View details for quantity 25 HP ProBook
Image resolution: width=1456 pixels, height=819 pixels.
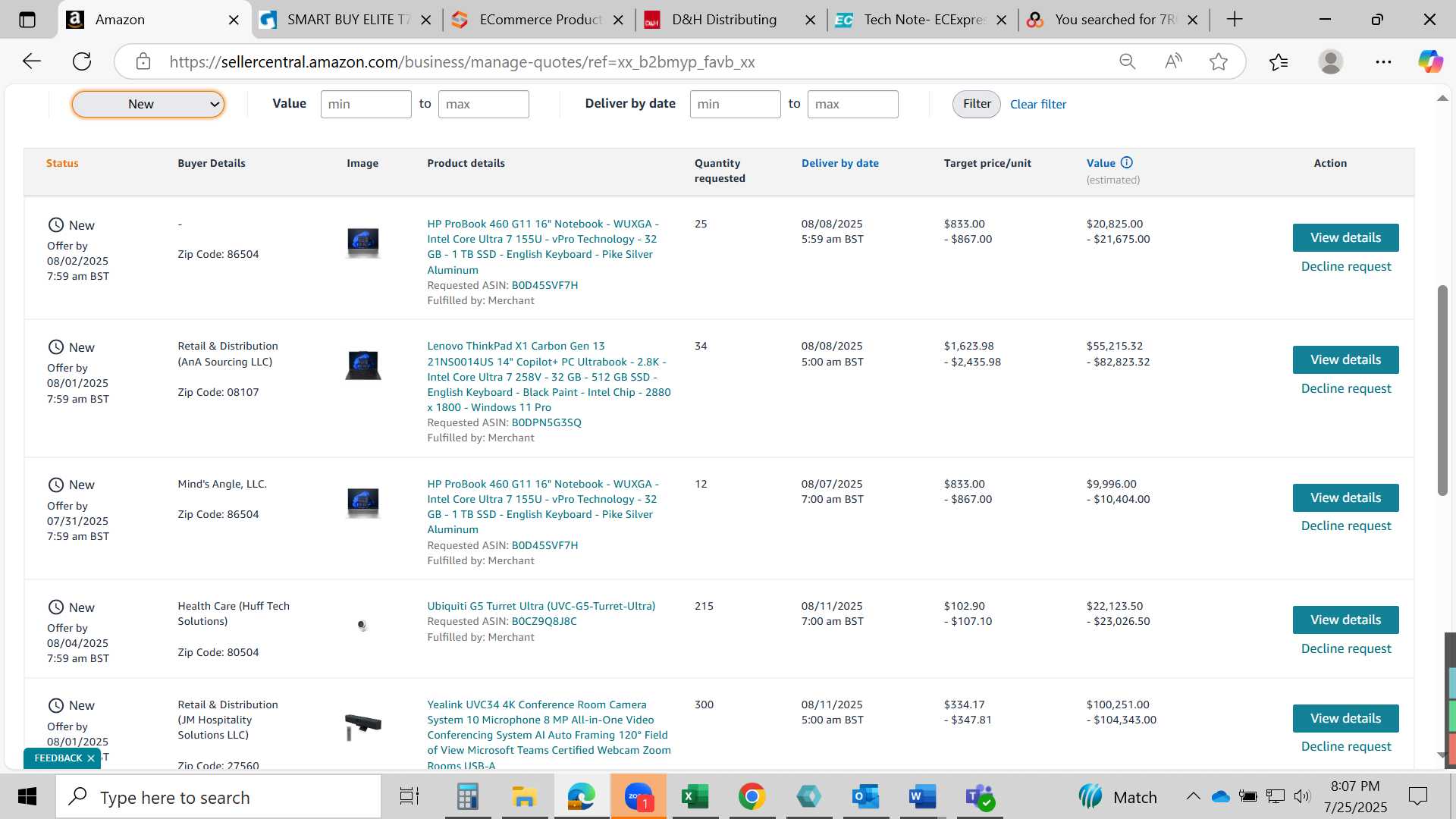pos(1346,237)
